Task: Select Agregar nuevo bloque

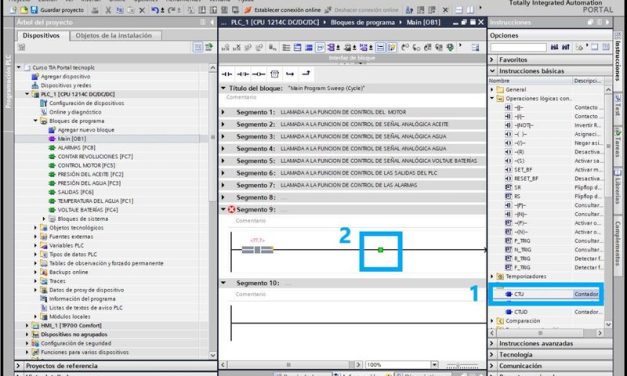Action: click(x=86, y=130)
